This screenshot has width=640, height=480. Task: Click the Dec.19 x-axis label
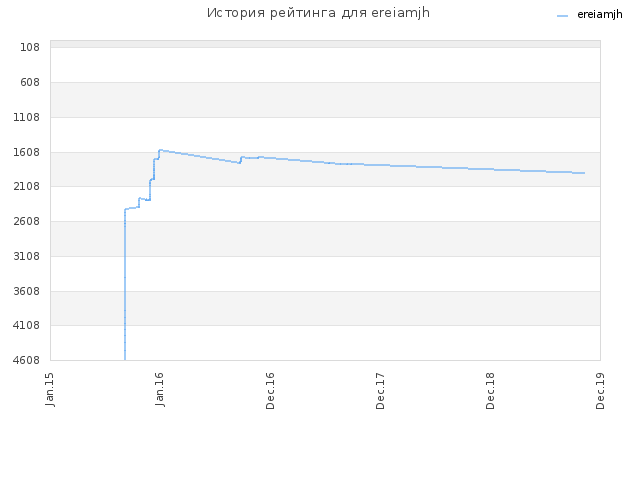tap(600, 391)
